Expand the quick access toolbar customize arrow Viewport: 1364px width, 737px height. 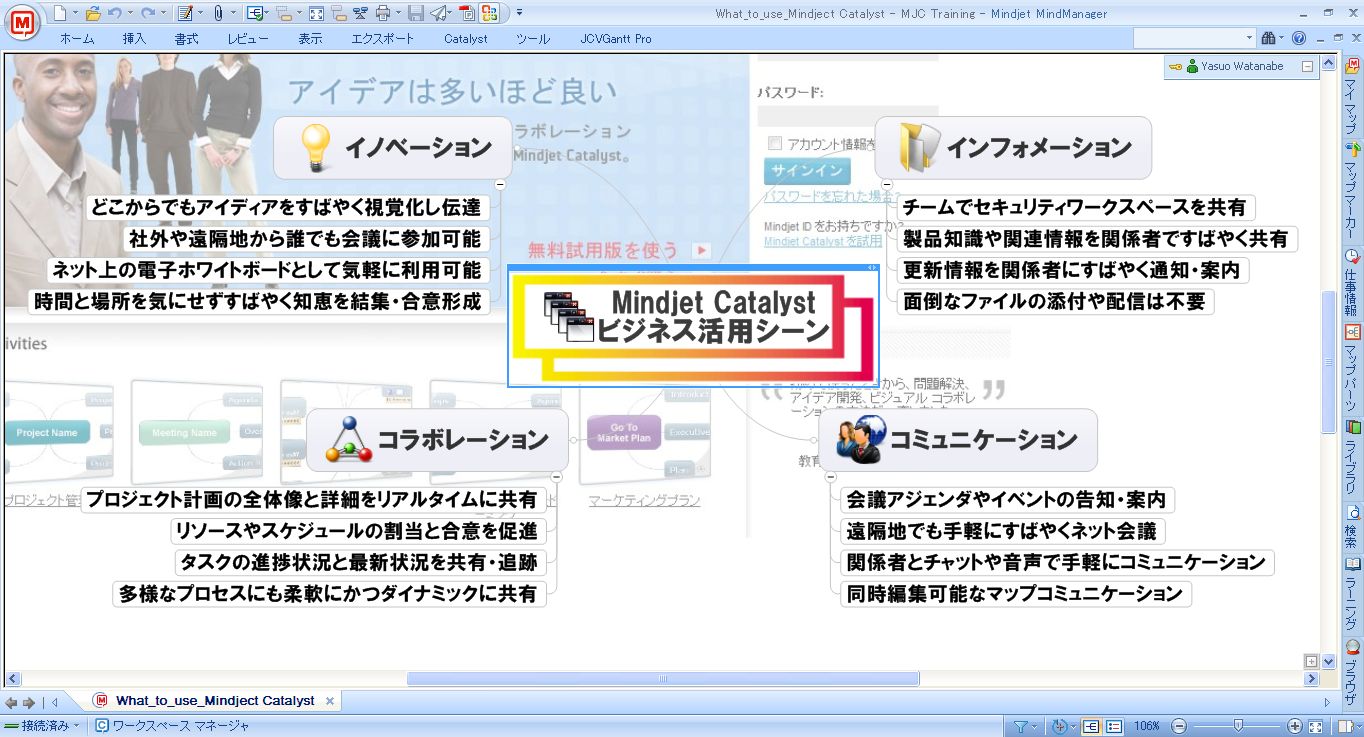(519, 13)
